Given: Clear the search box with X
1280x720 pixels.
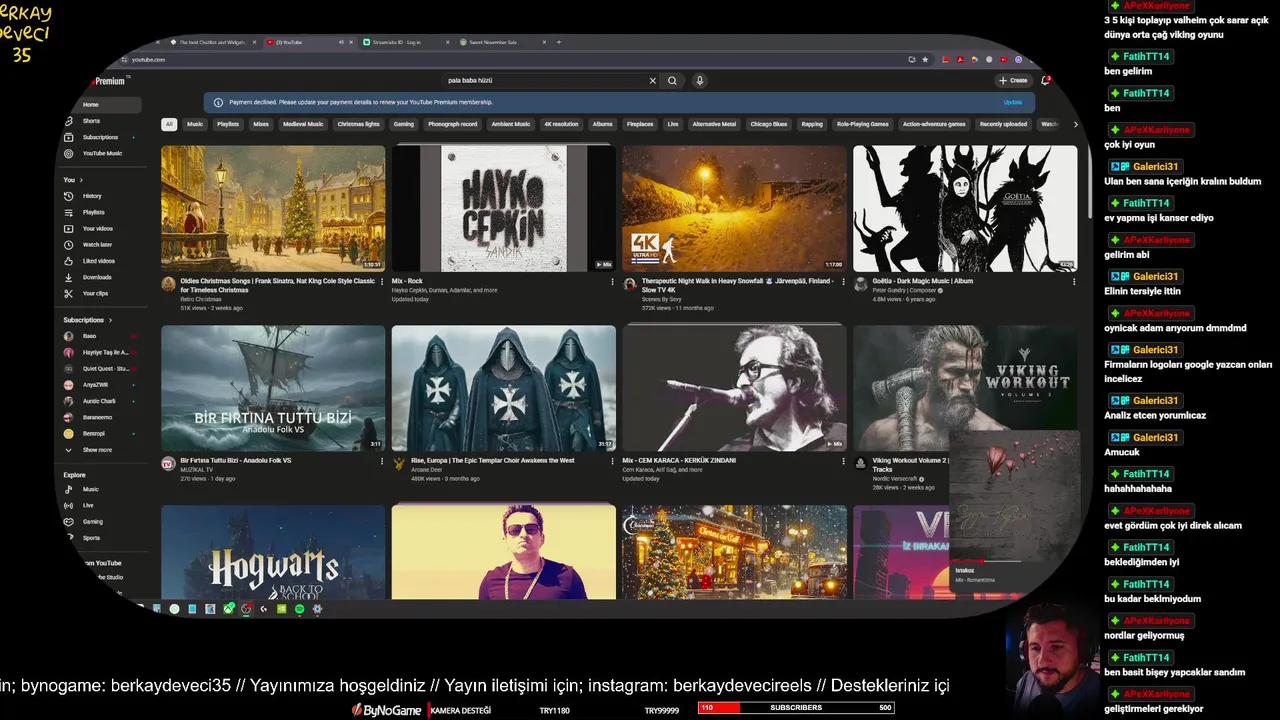Looking at the screenshot, I should (653, 81).
